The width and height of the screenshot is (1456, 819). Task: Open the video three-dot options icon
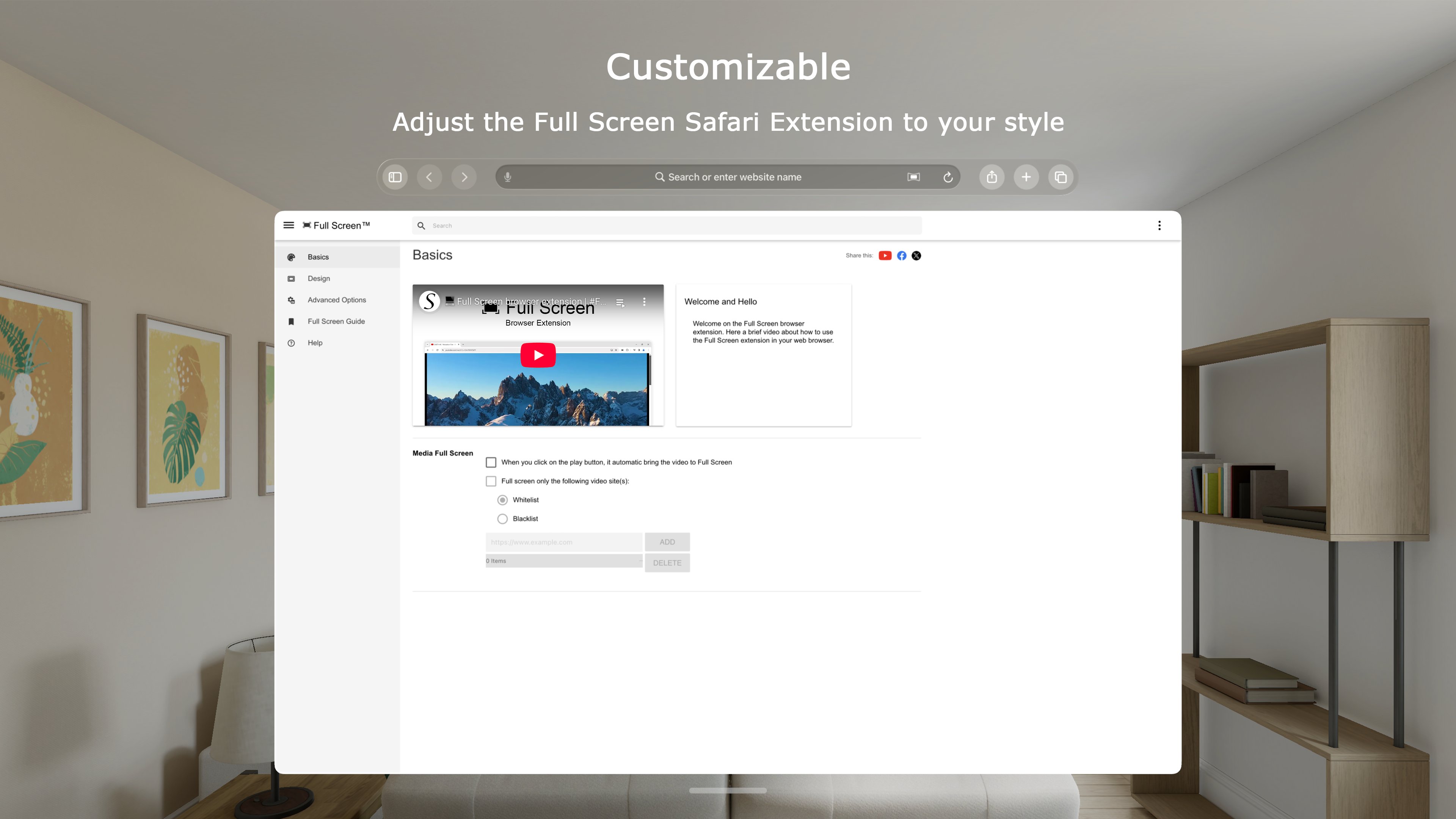click(644, 302)
